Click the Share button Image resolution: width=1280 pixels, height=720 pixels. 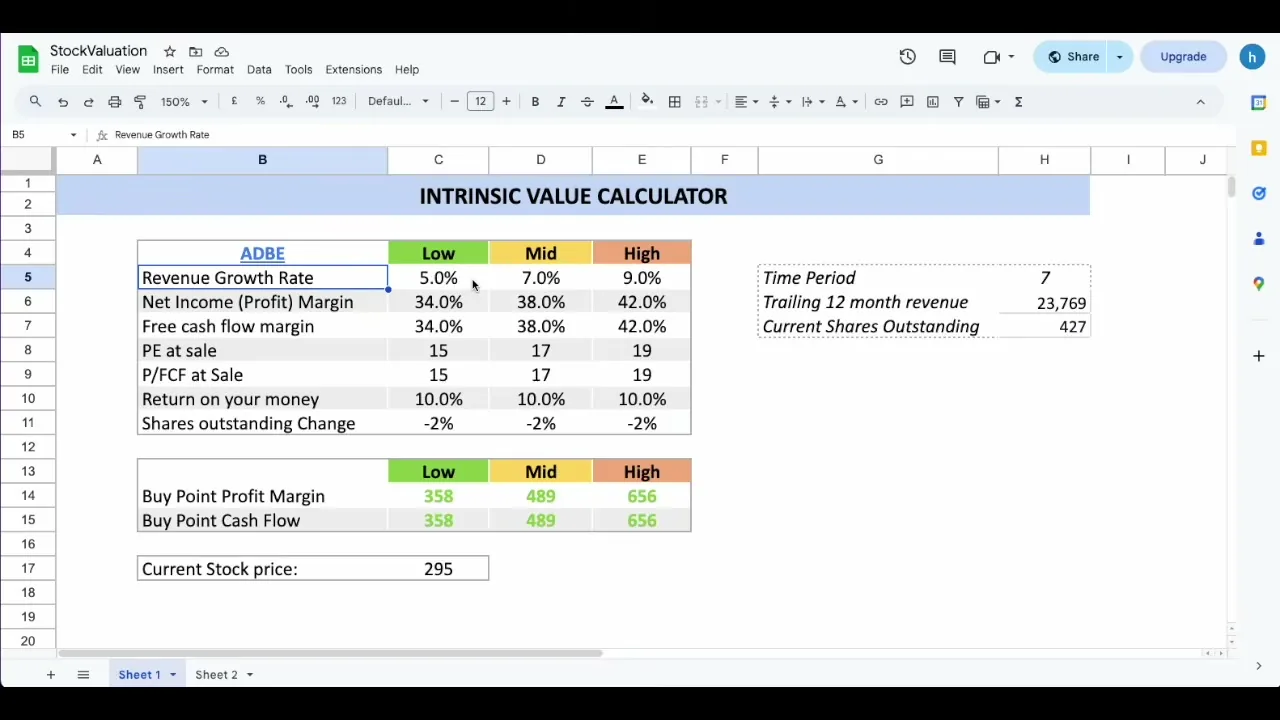1072,57
